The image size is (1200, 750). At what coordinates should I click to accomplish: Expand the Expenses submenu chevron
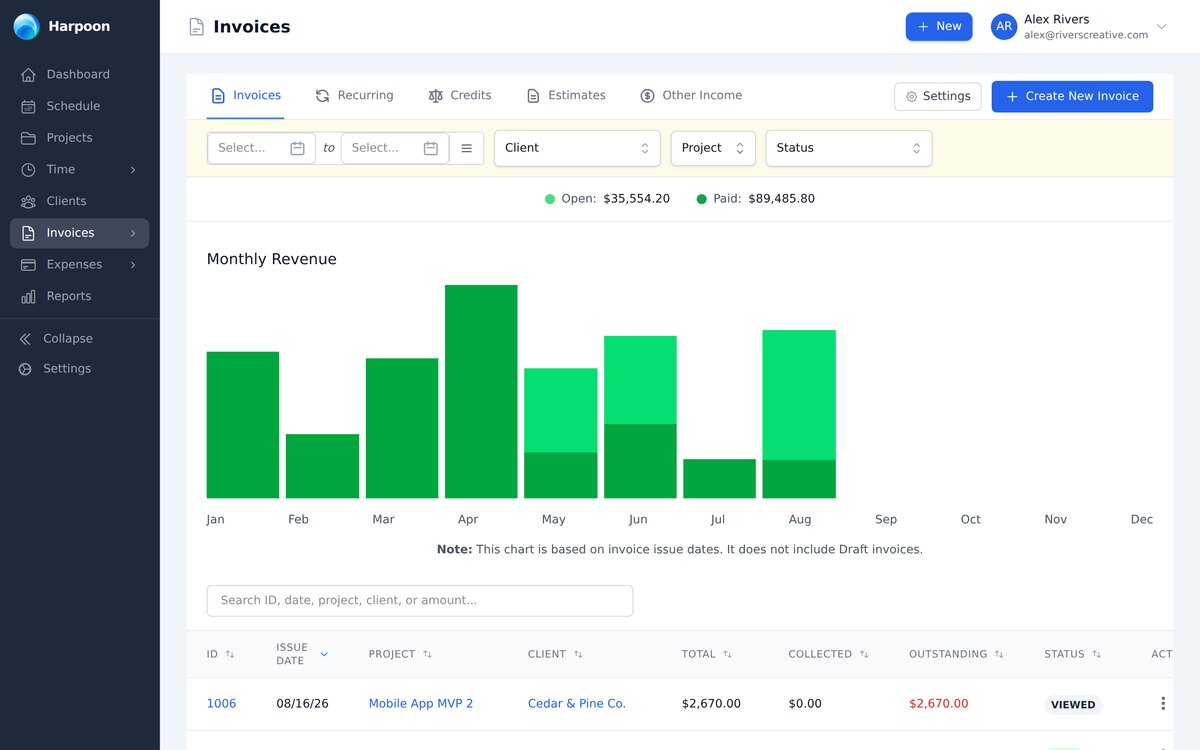coord(133,265)
